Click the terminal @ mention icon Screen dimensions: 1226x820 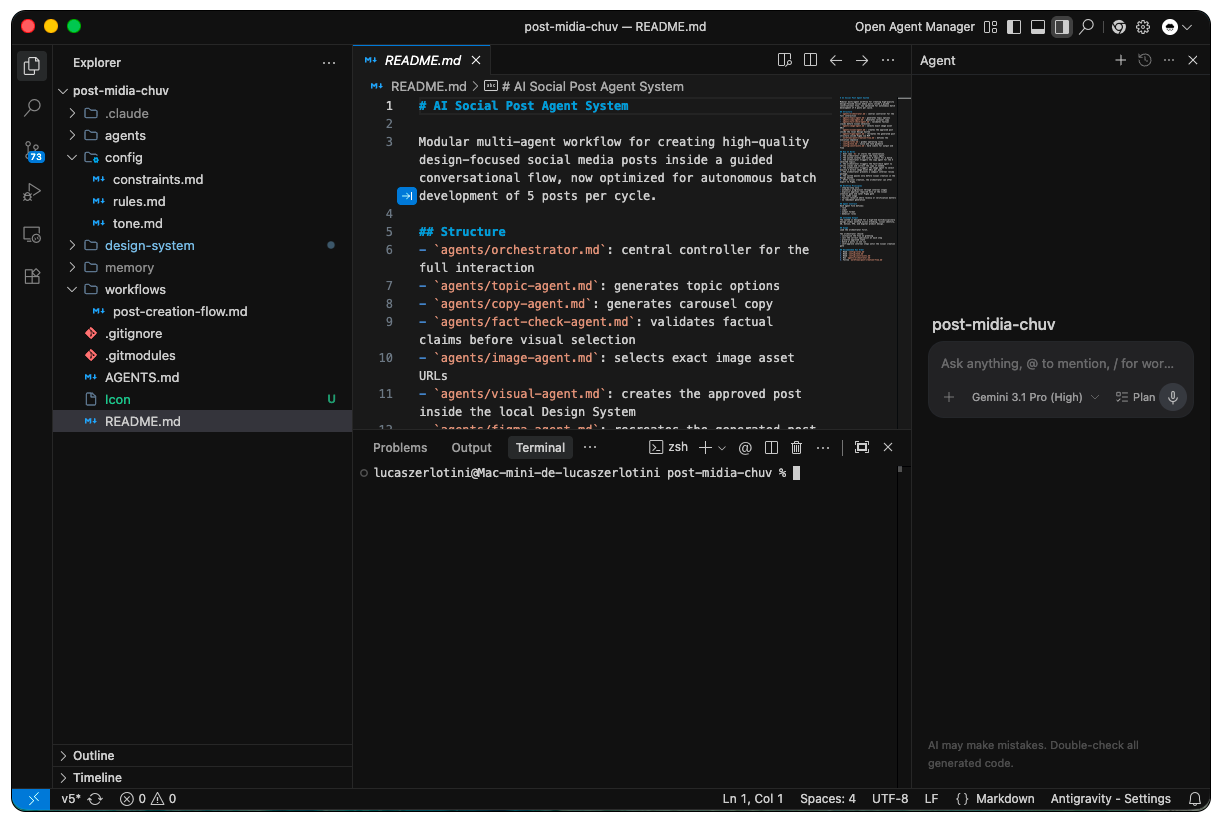coord(745,447)
